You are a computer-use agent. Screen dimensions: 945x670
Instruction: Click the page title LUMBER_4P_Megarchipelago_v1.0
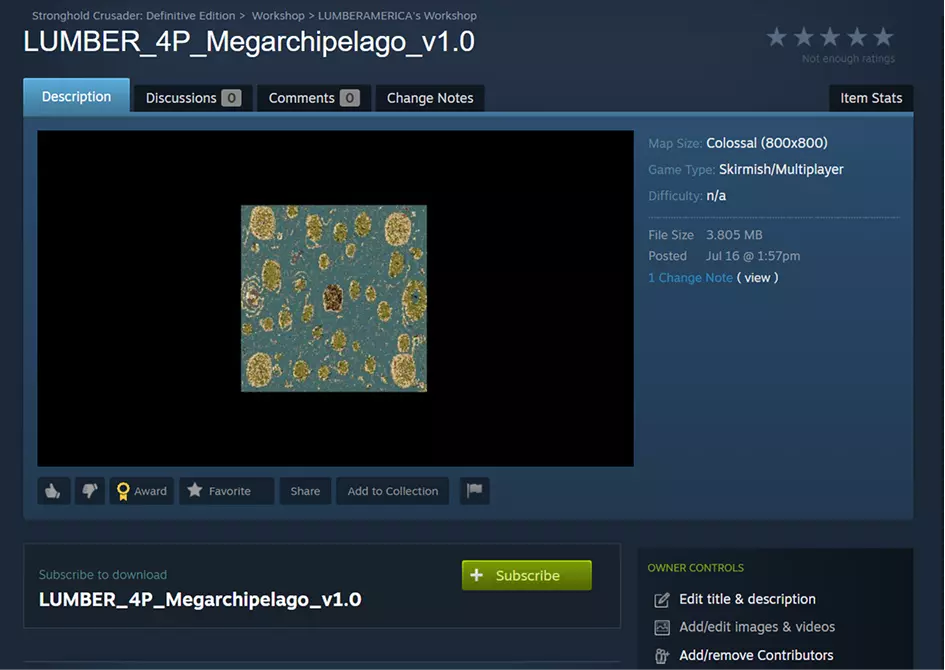(x=249, y=42)
